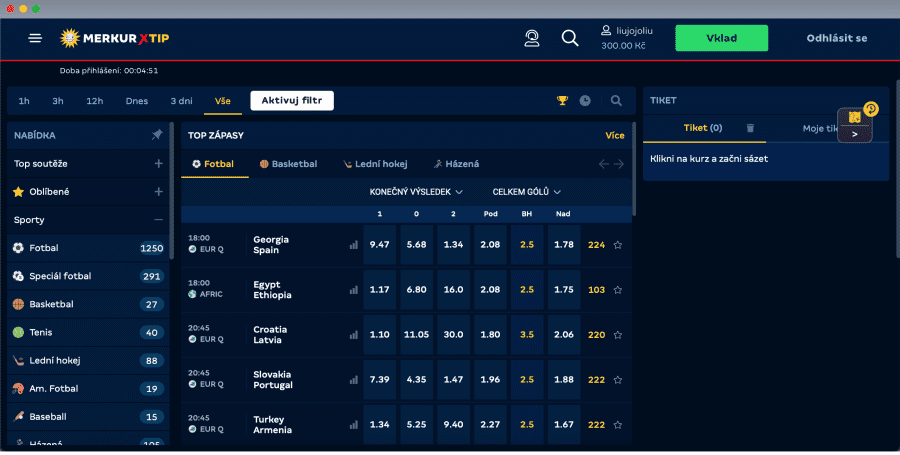Mark Georgia Spain match as favorite
The width and height of the screenshot is (900, 455).
pos(618,245)
